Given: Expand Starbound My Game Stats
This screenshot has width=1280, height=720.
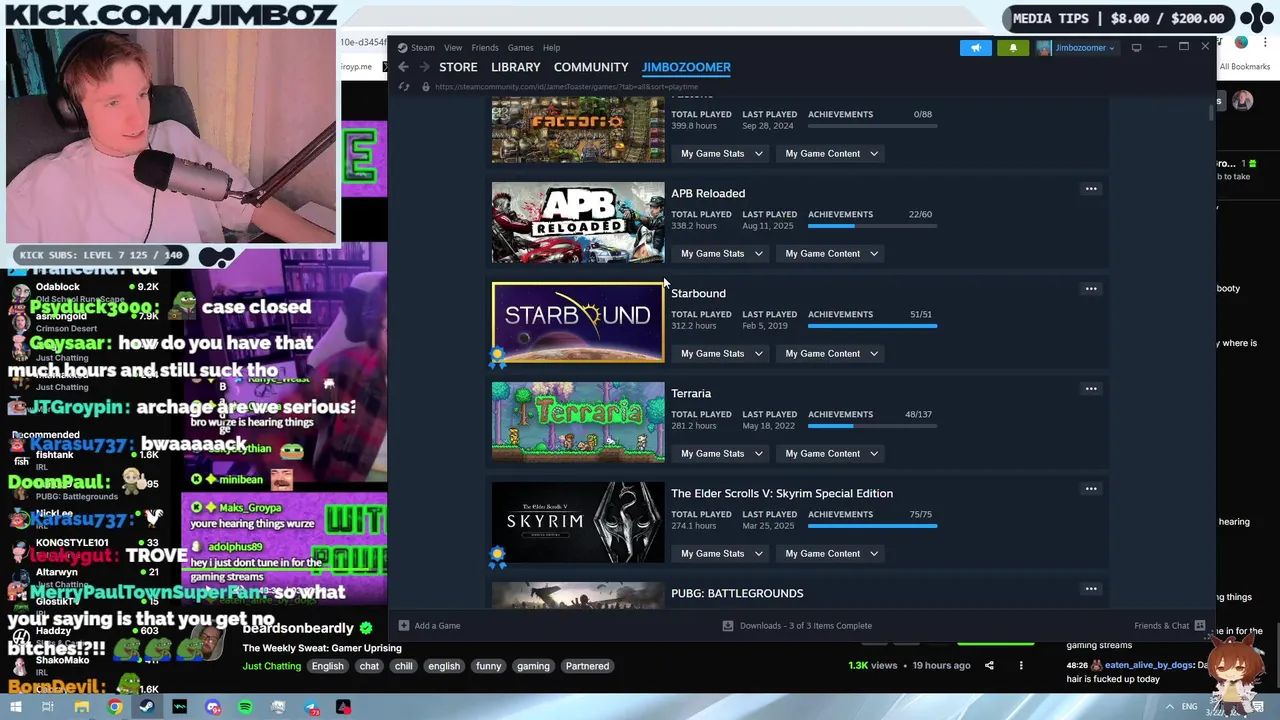Looking at the screenshot, I should [x=721, y=353].
